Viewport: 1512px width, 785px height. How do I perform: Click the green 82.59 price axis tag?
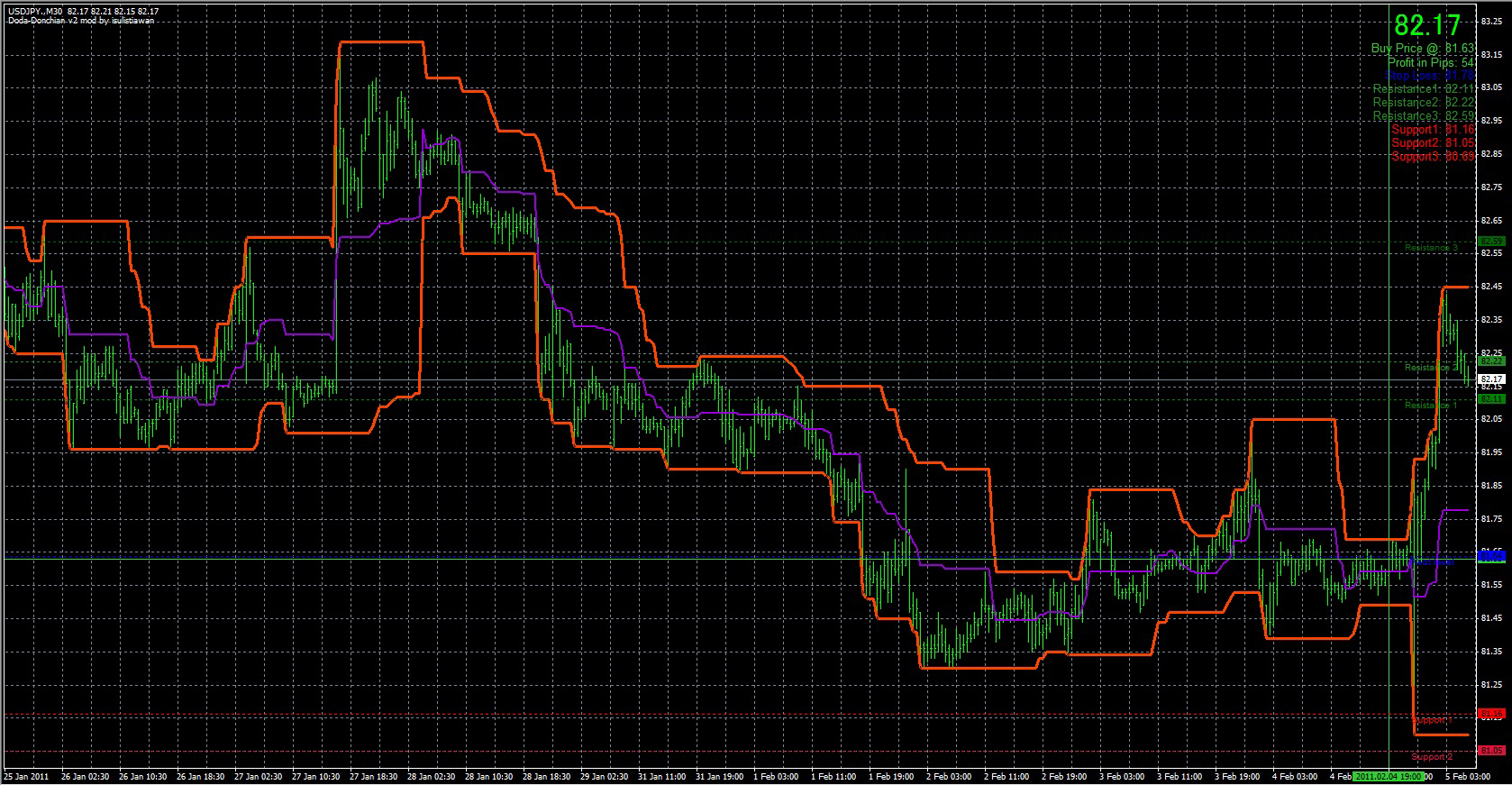tap(1491, 242)
